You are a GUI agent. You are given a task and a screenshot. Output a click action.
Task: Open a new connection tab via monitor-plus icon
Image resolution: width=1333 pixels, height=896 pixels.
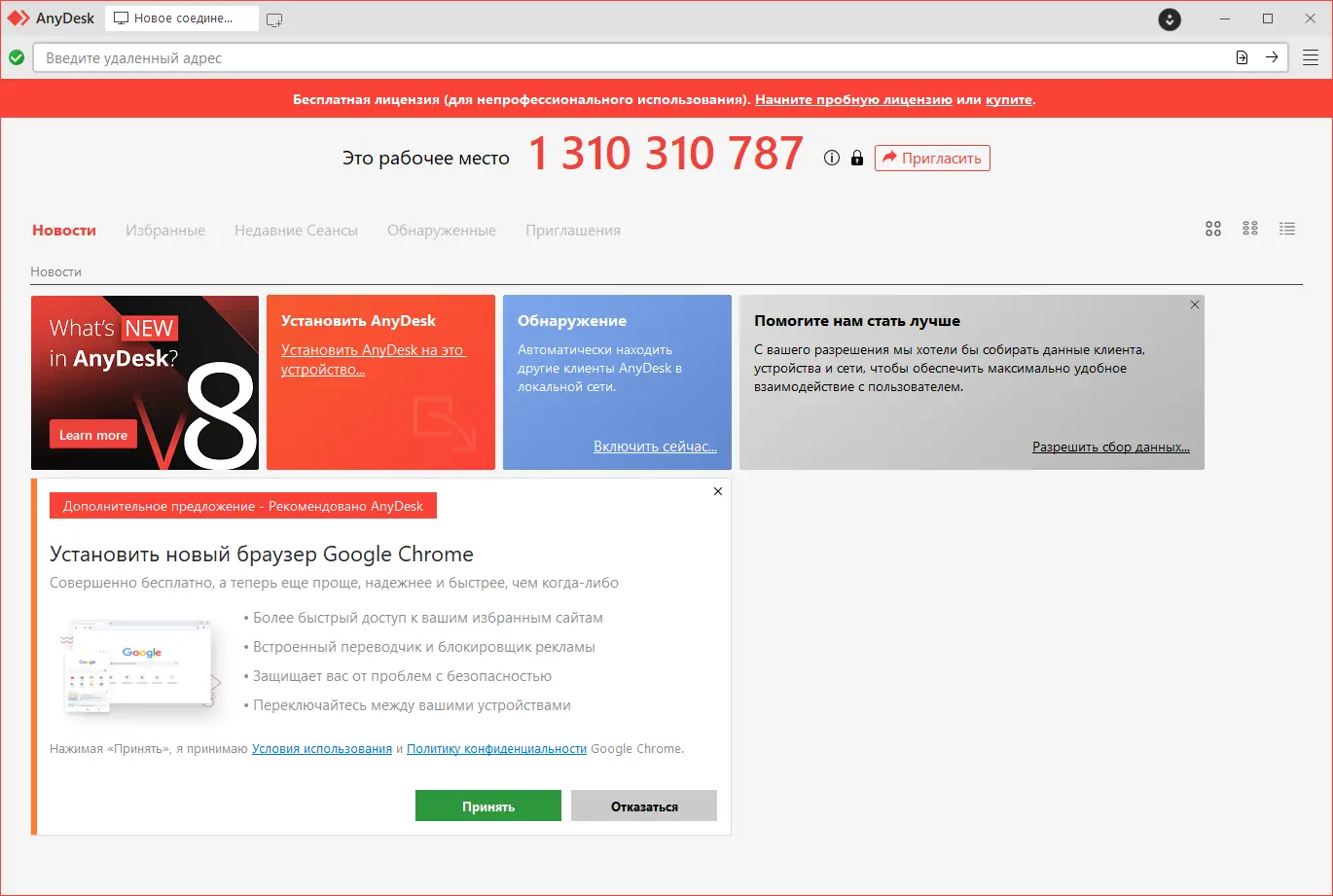274,18
